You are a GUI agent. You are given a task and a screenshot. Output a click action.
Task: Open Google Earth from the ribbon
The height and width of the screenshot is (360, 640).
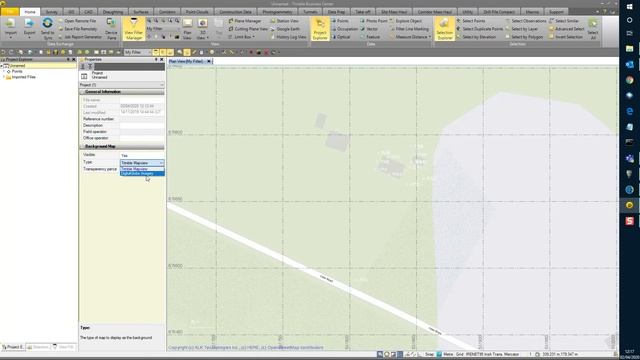pyautogui.click(x=285, y=29)
